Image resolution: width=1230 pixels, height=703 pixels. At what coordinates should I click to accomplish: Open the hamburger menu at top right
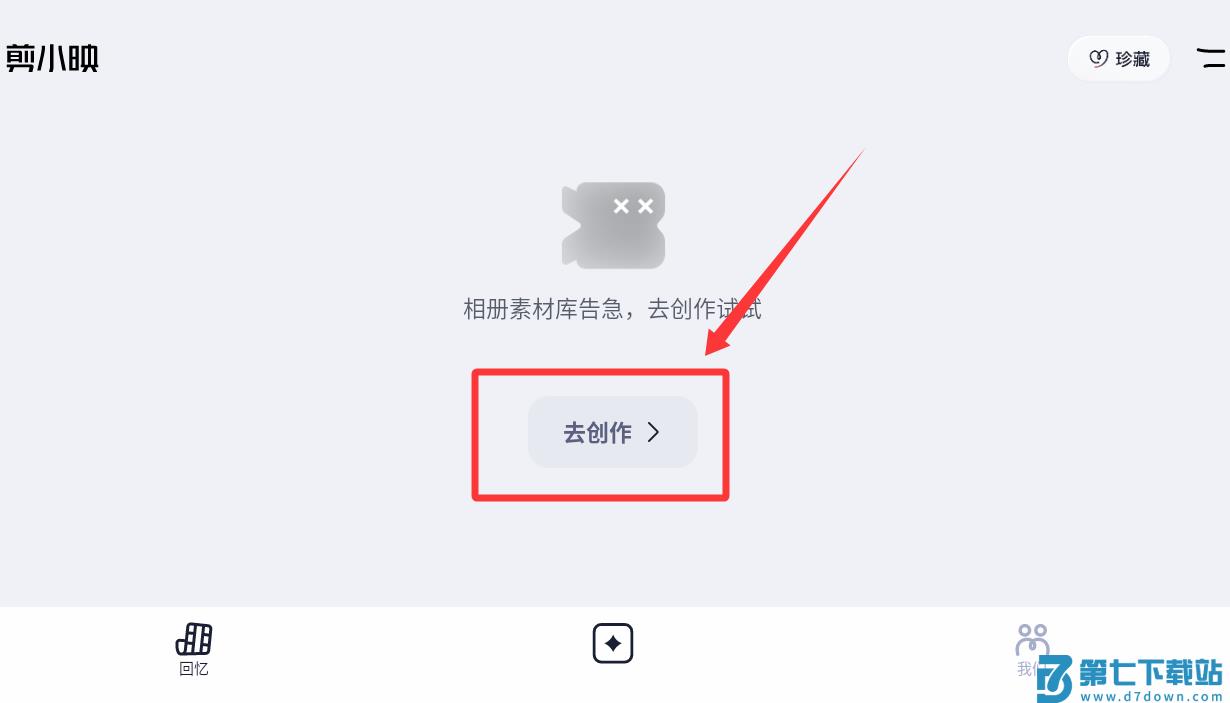(1213, 58)
